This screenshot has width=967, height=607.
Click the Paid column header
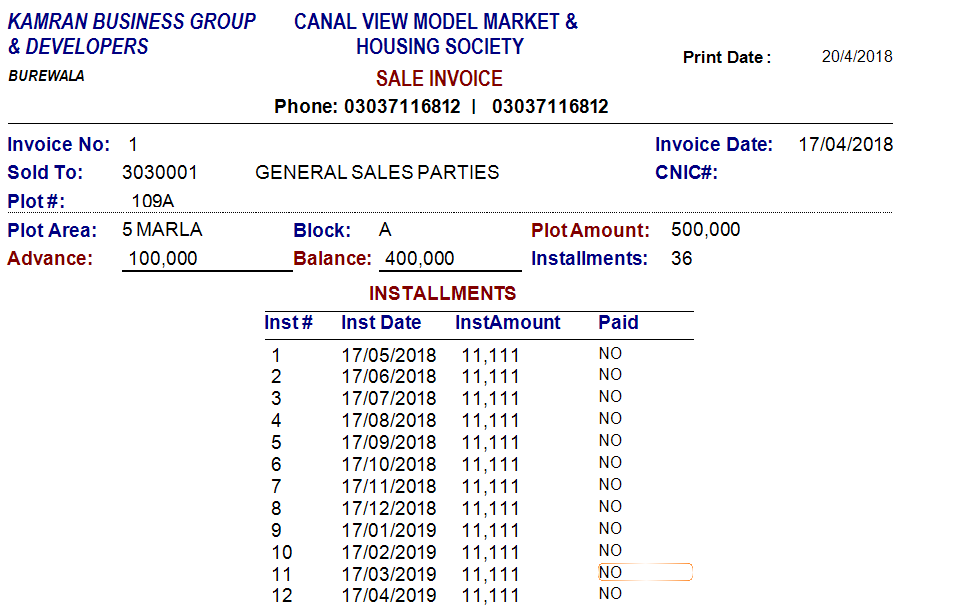(x=618, y=323)
